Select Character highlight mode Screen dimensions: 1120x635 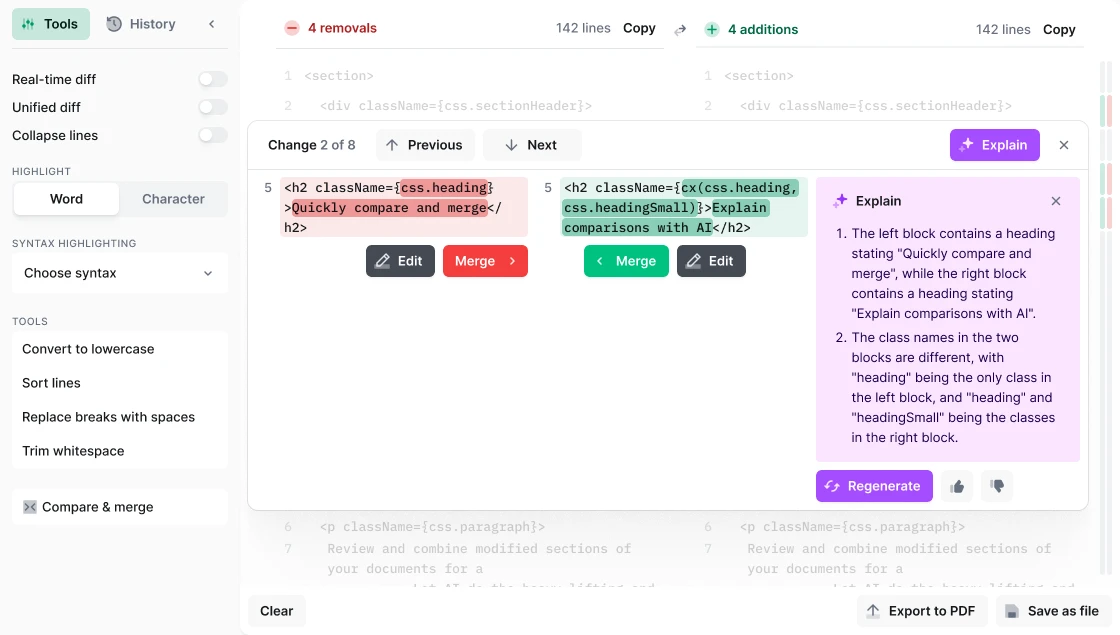pos(173,199)
